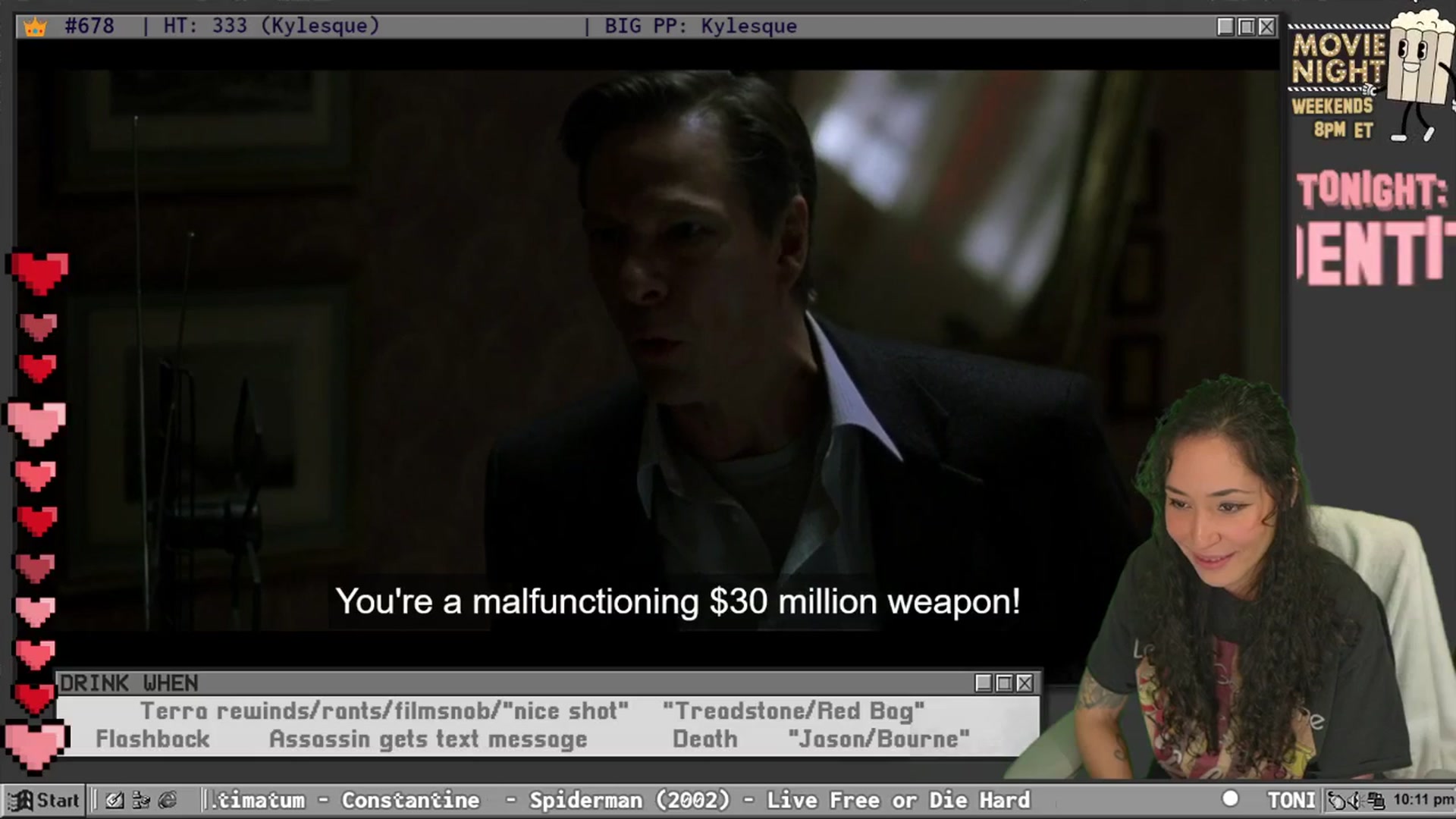Open the Start menu
Viewport: 1456px width, 819px height.
(44, 800)
